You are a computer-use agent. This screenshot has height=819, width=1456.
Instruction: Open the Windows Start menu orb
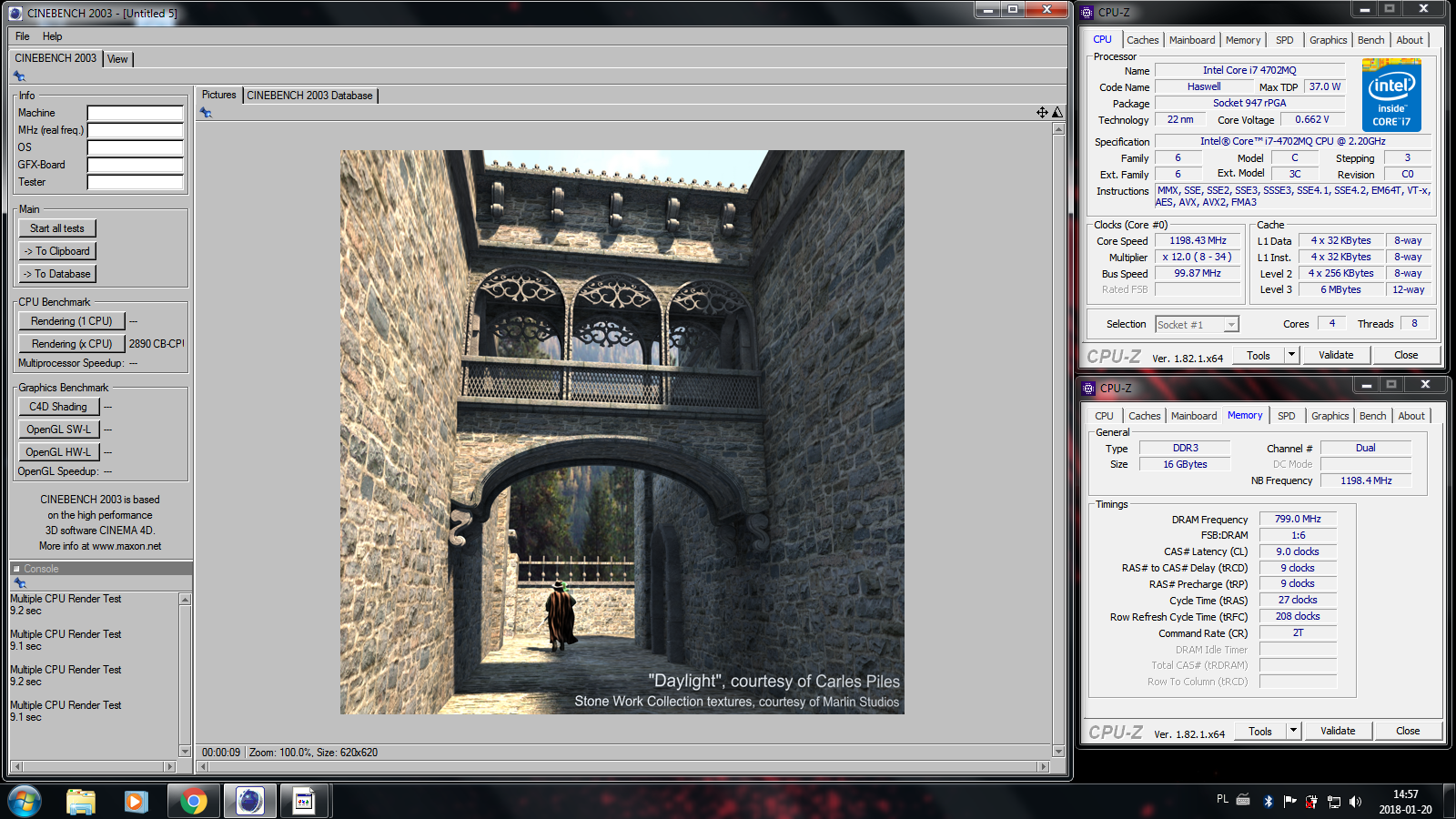coord(25,801)
